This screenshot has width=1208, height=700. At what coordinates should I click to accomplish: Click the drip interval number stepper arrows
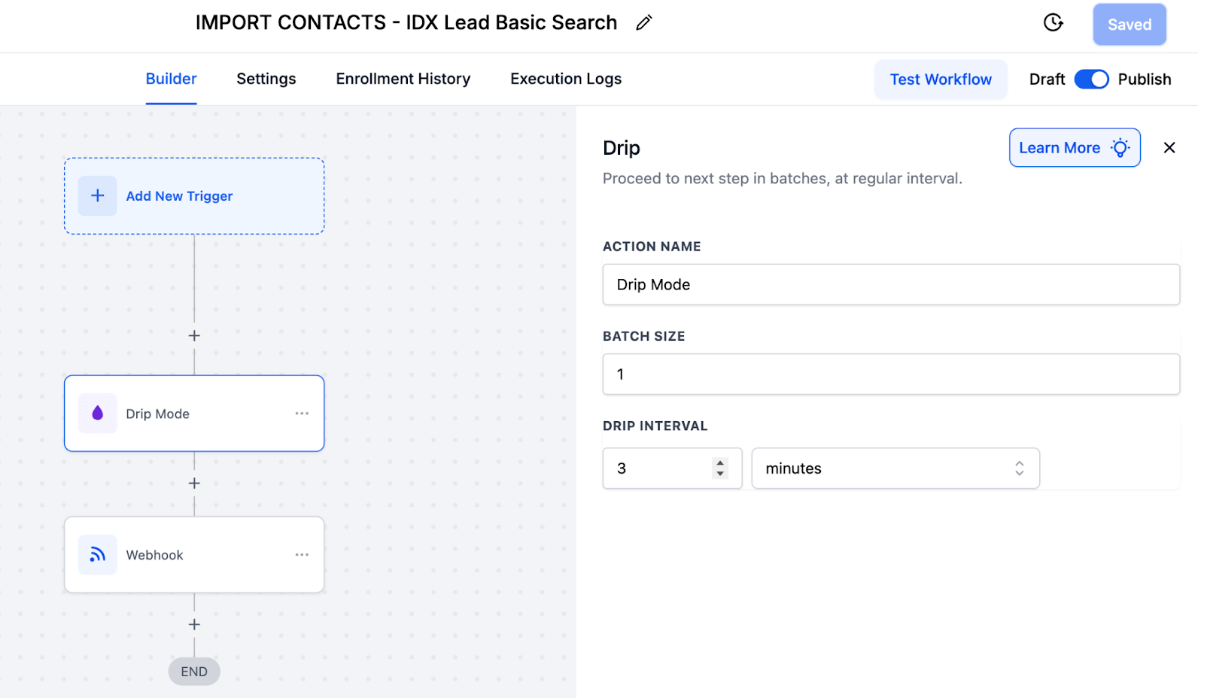click(x=720, y=468)
